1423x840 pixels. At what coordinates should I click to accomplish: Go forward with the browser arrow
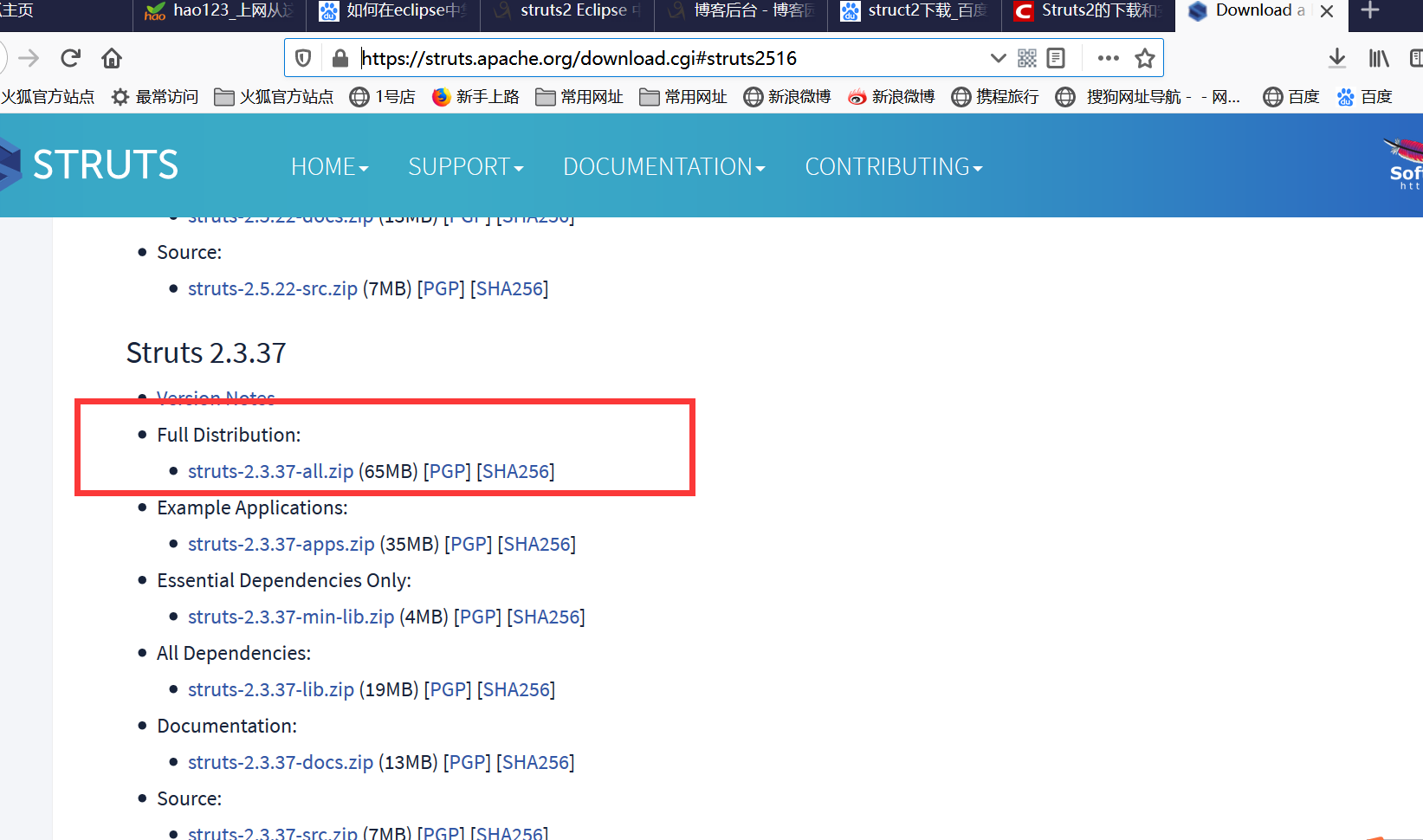click(29, 58)
